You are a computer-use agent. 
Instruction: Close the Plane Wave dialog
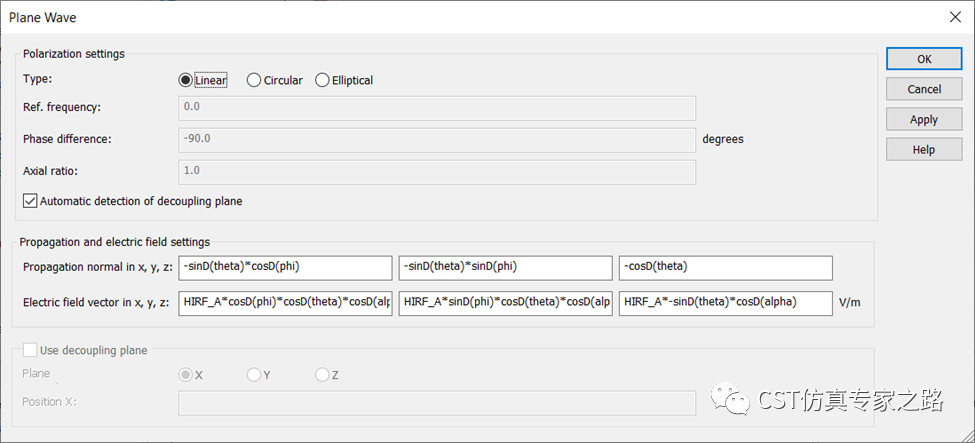point(955,17)
